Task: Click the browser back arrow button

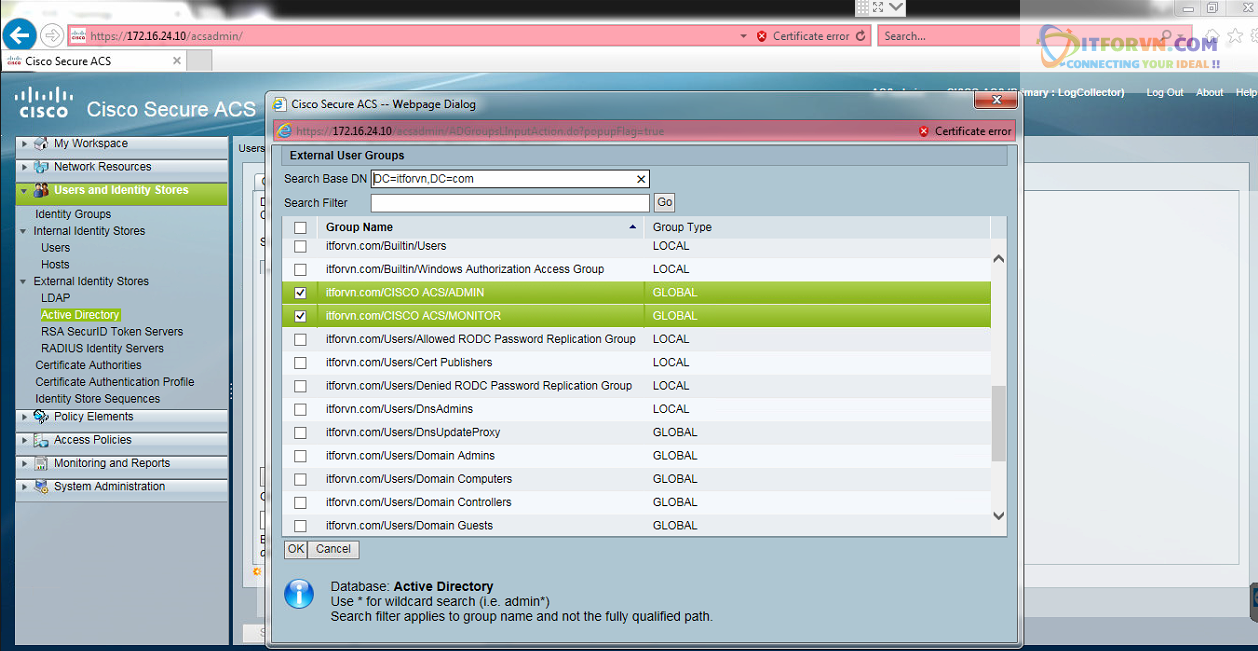Action: (x=19, y=36)
